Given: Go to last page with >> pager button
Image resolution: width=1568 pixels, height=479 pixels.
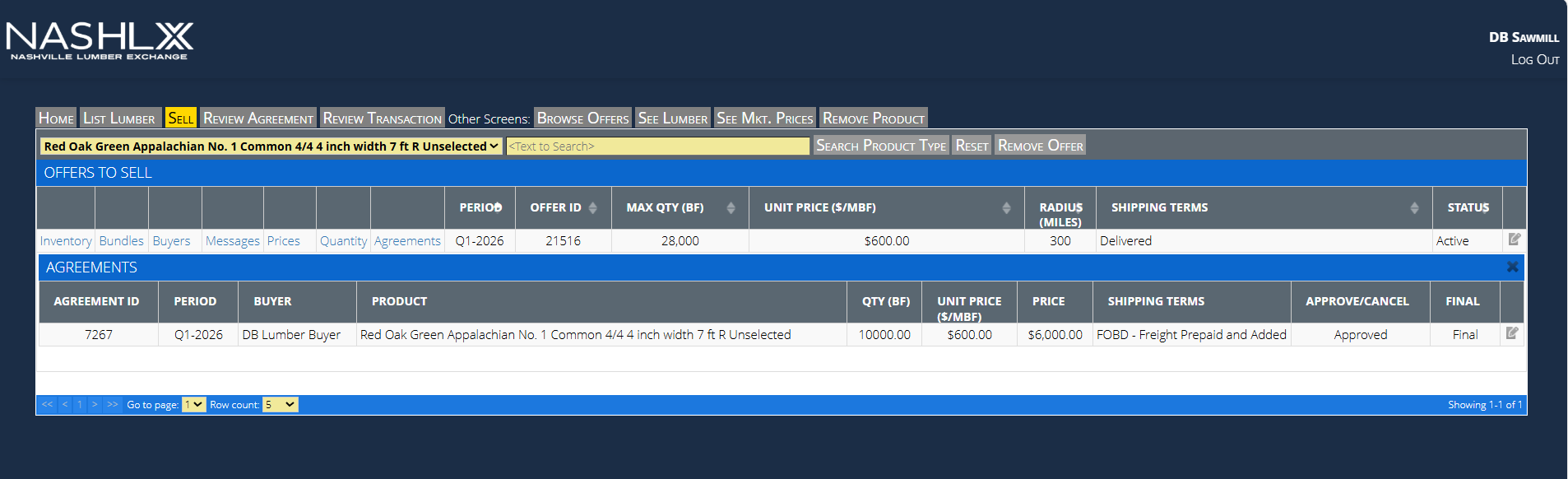Looking at the screenshot, I should [113, 404].
